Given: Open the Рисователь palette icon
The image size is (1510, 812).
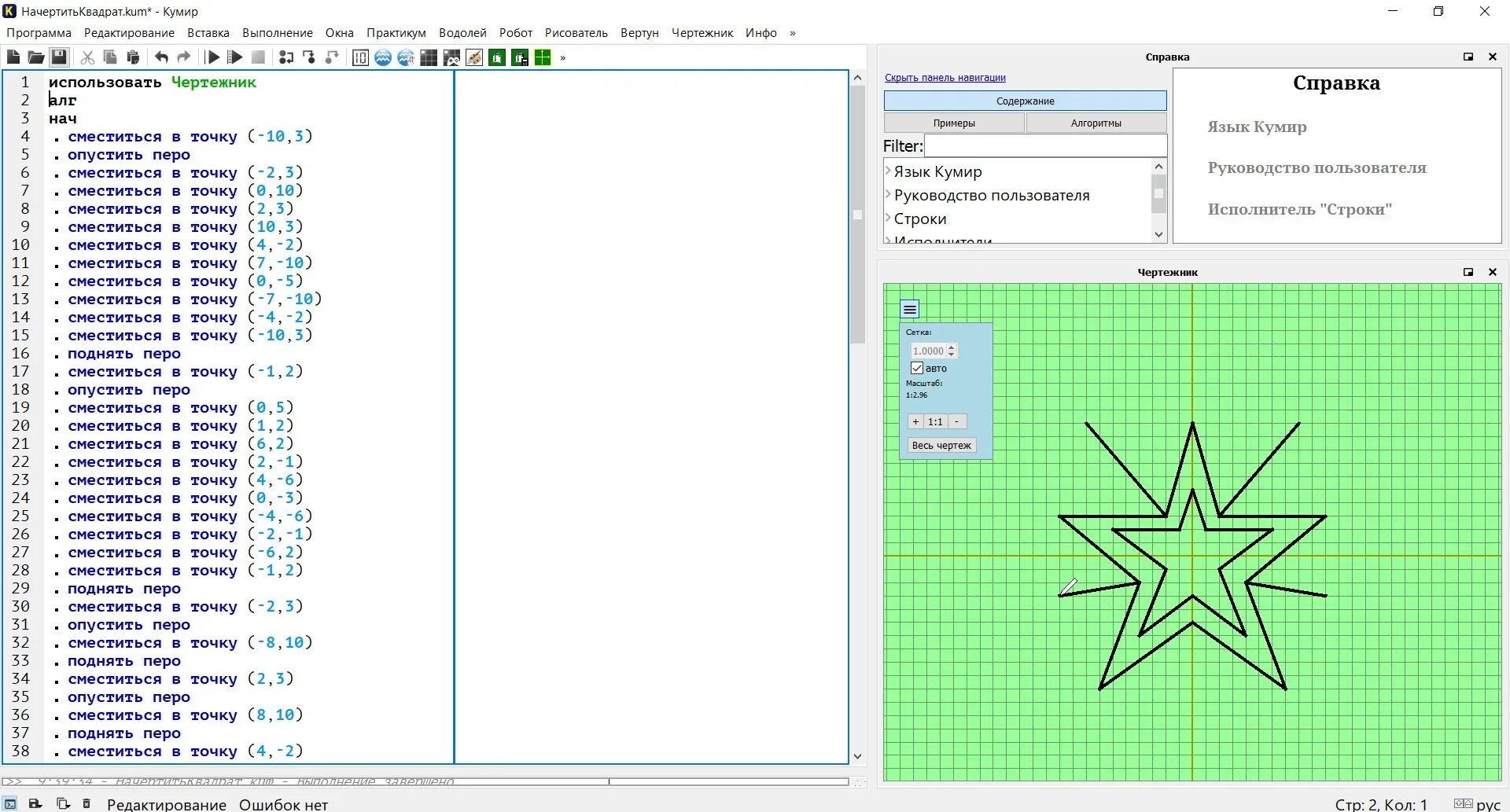Looking at the screenshot, I should tap(474, 57).
